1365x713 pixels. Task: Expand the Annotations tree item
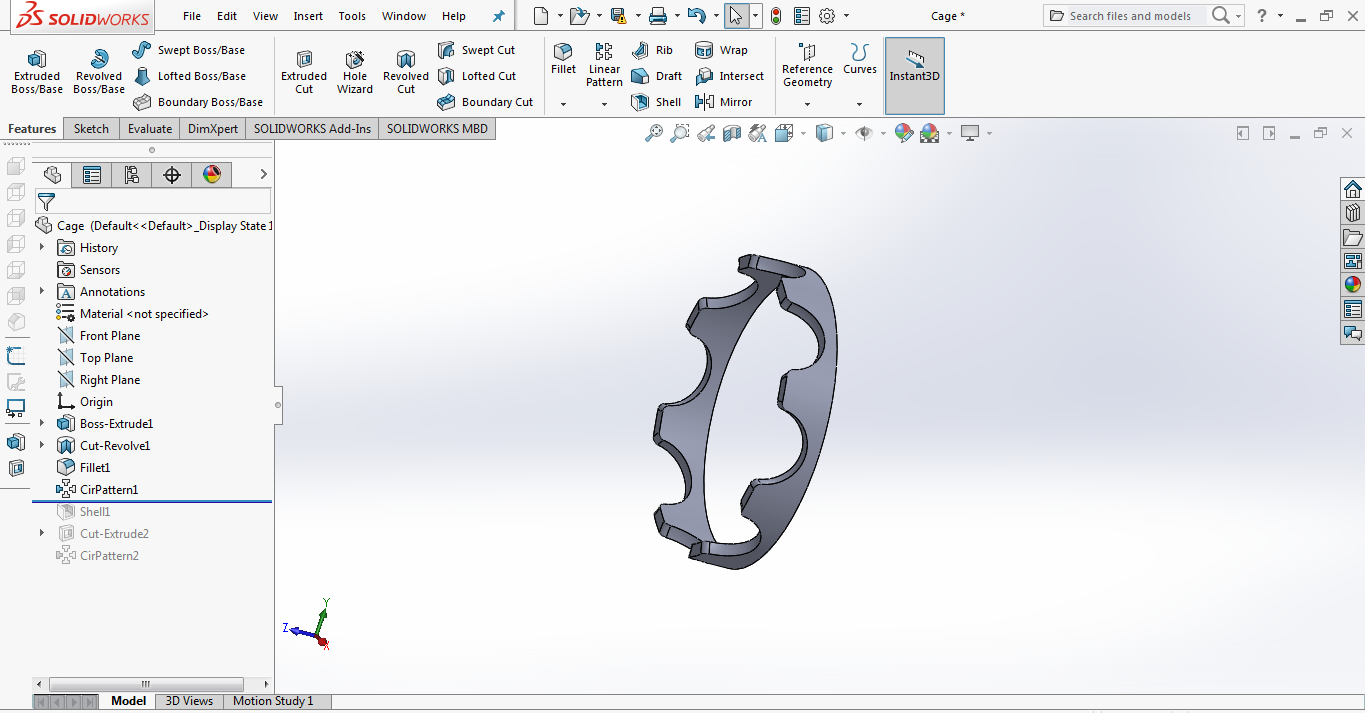42,291
